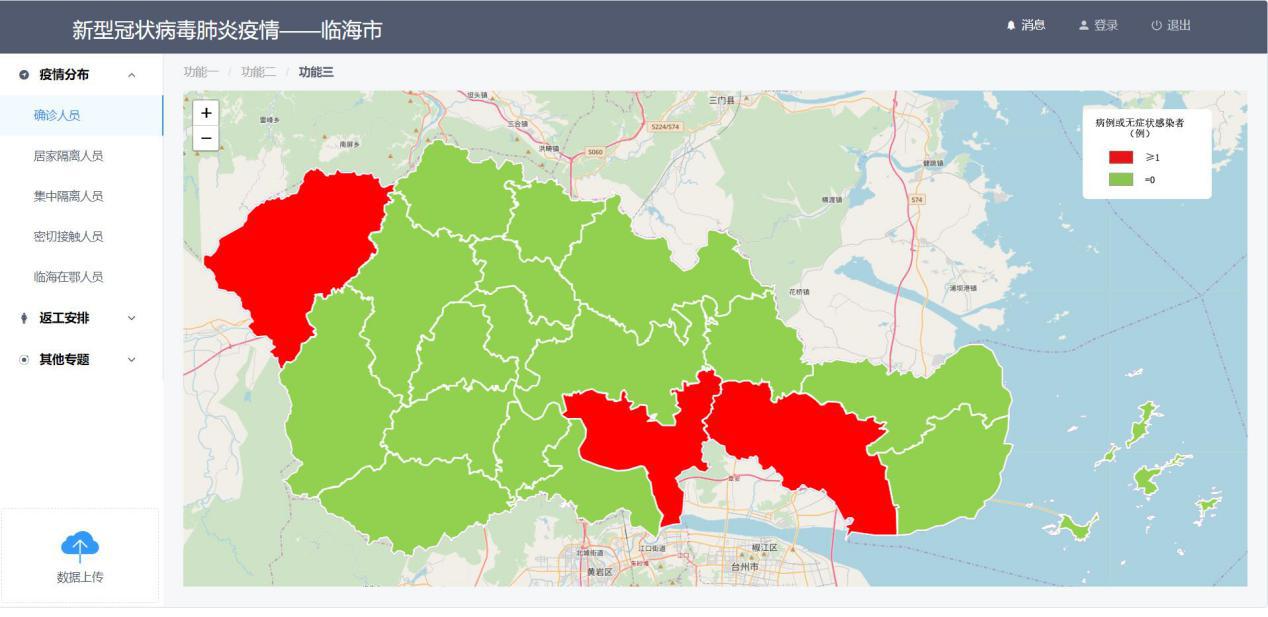Zoom in the map with plus button
This screenshot has height=617, width=1268.
coord(206,113)
